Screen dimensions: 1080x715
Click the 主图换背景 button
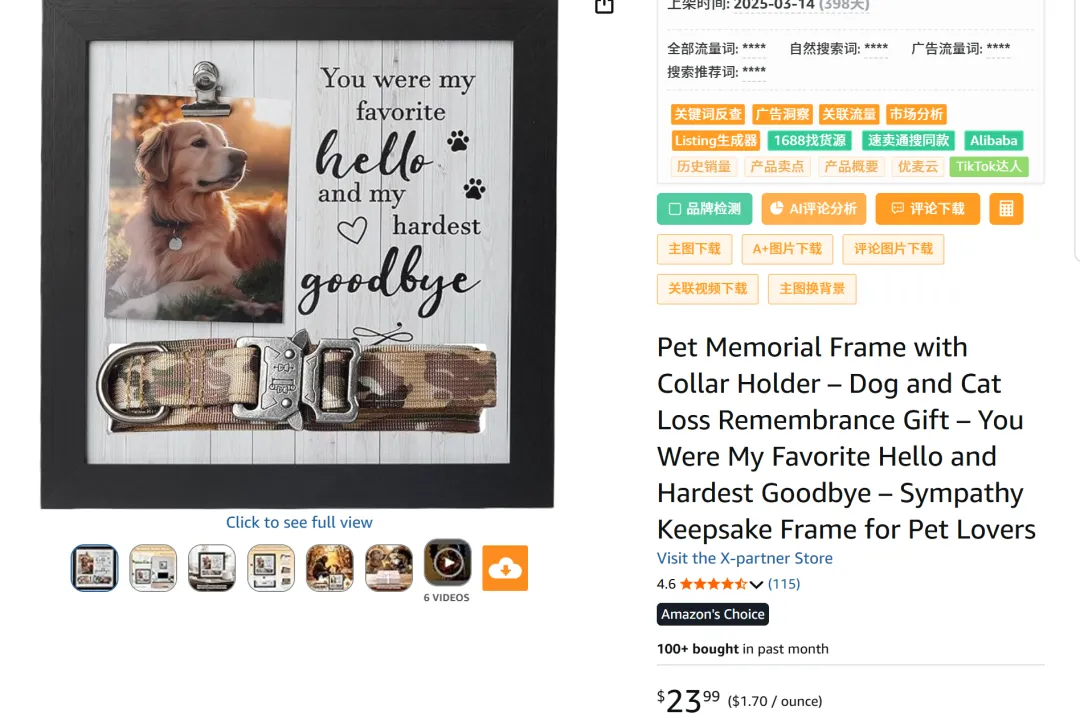[x=812, y=289]
